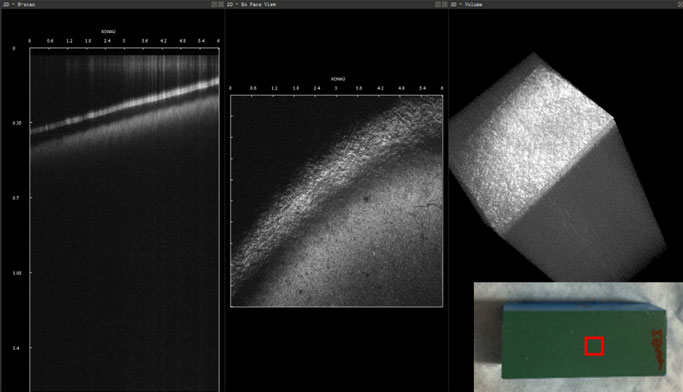Click the x(mm) axis label above en face view

coord(338,79)
